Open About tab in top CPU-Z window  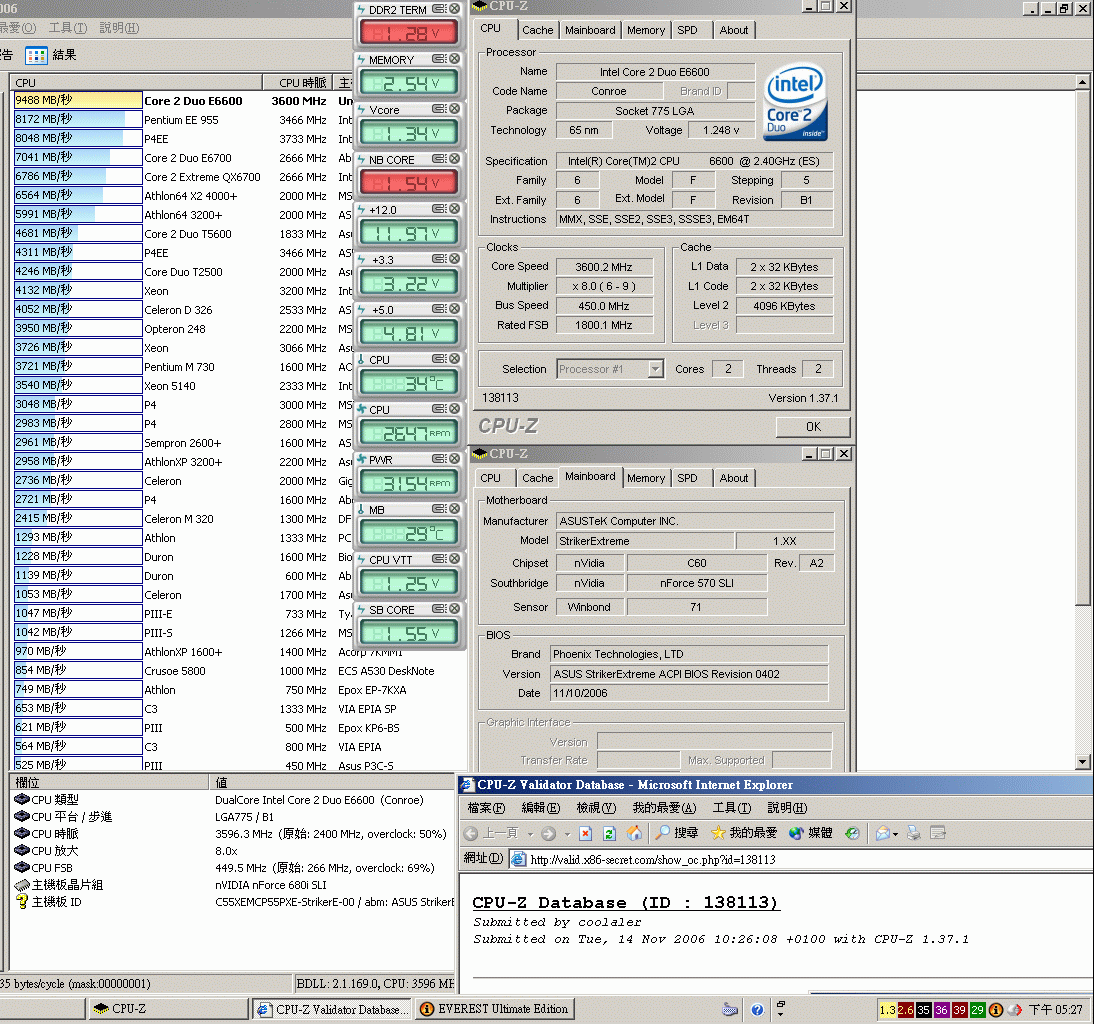tap(734, 30)
